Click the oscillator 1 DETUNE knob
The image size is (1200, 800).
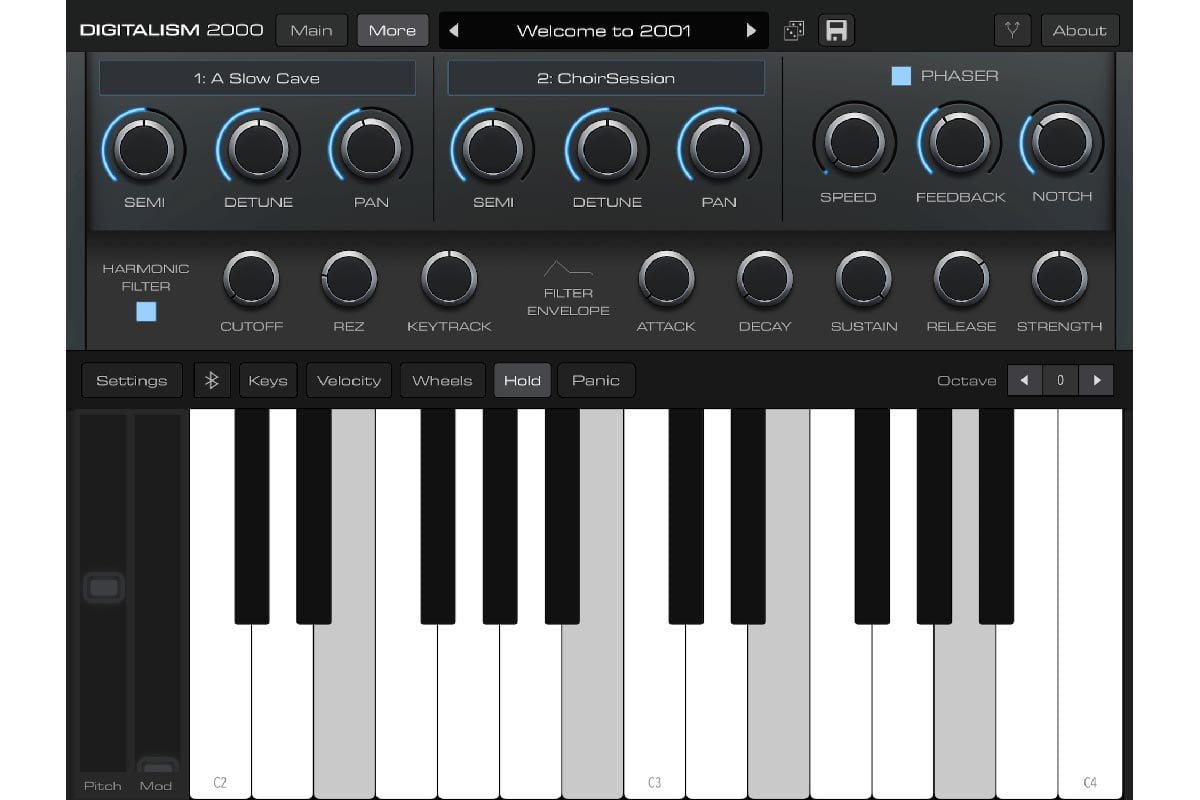[x=259, y=148]
